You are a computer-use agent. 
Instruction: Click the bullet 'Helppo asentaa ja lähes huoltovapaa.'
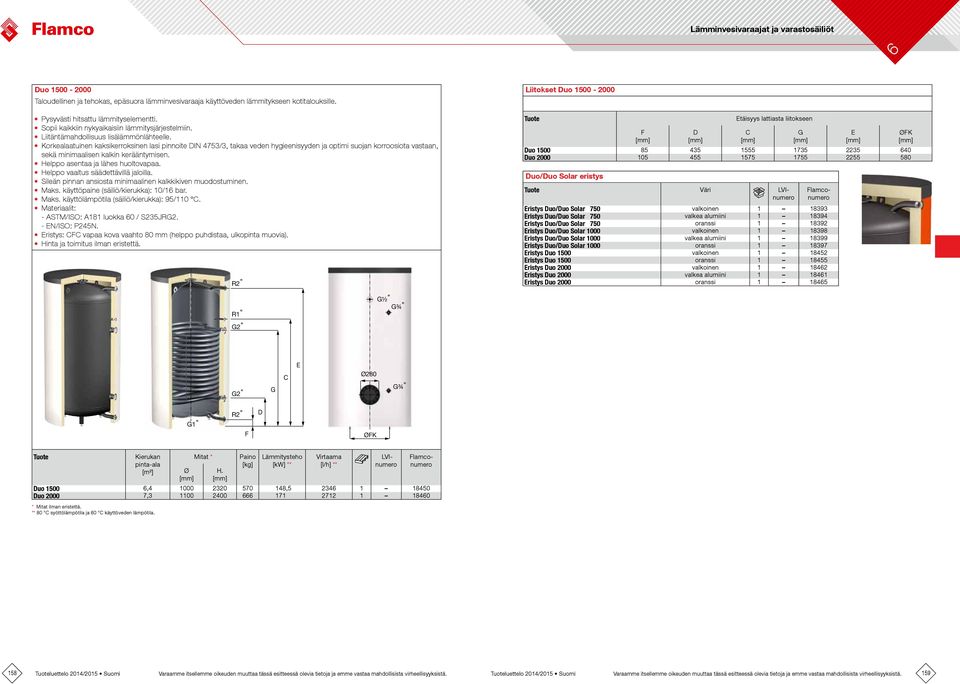[100, 163]
